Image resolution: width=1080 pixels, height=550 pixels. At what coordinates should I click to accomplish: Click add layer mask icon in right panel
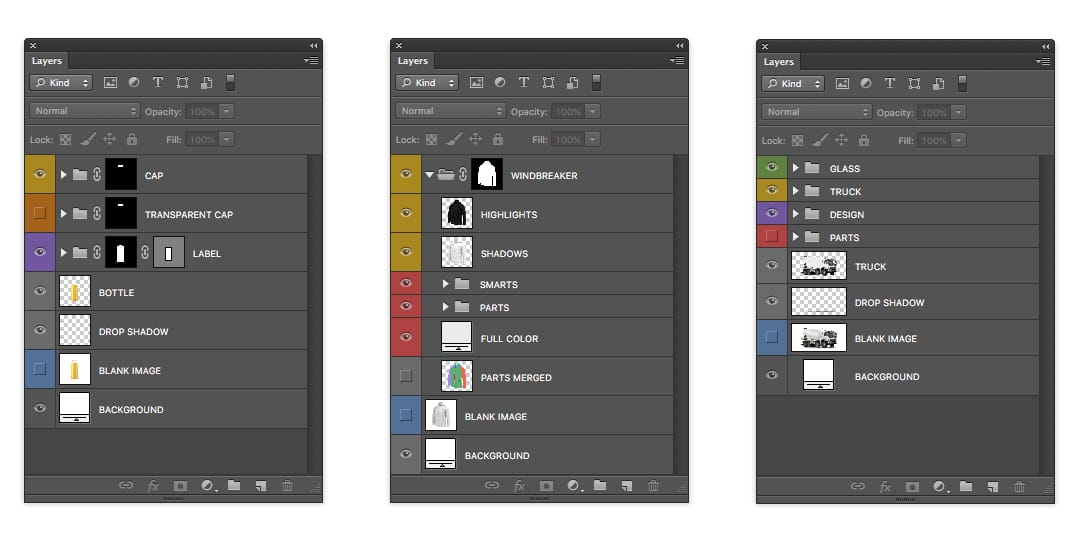click(x=912, y=487)
